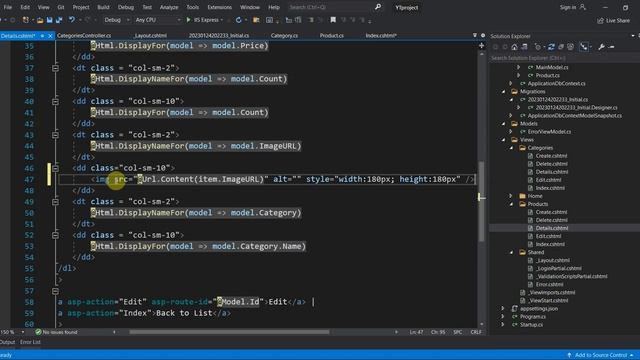Click the Solution Explorer Home icon
Viewport: 640px width, 360px height.
pos(514,47)
